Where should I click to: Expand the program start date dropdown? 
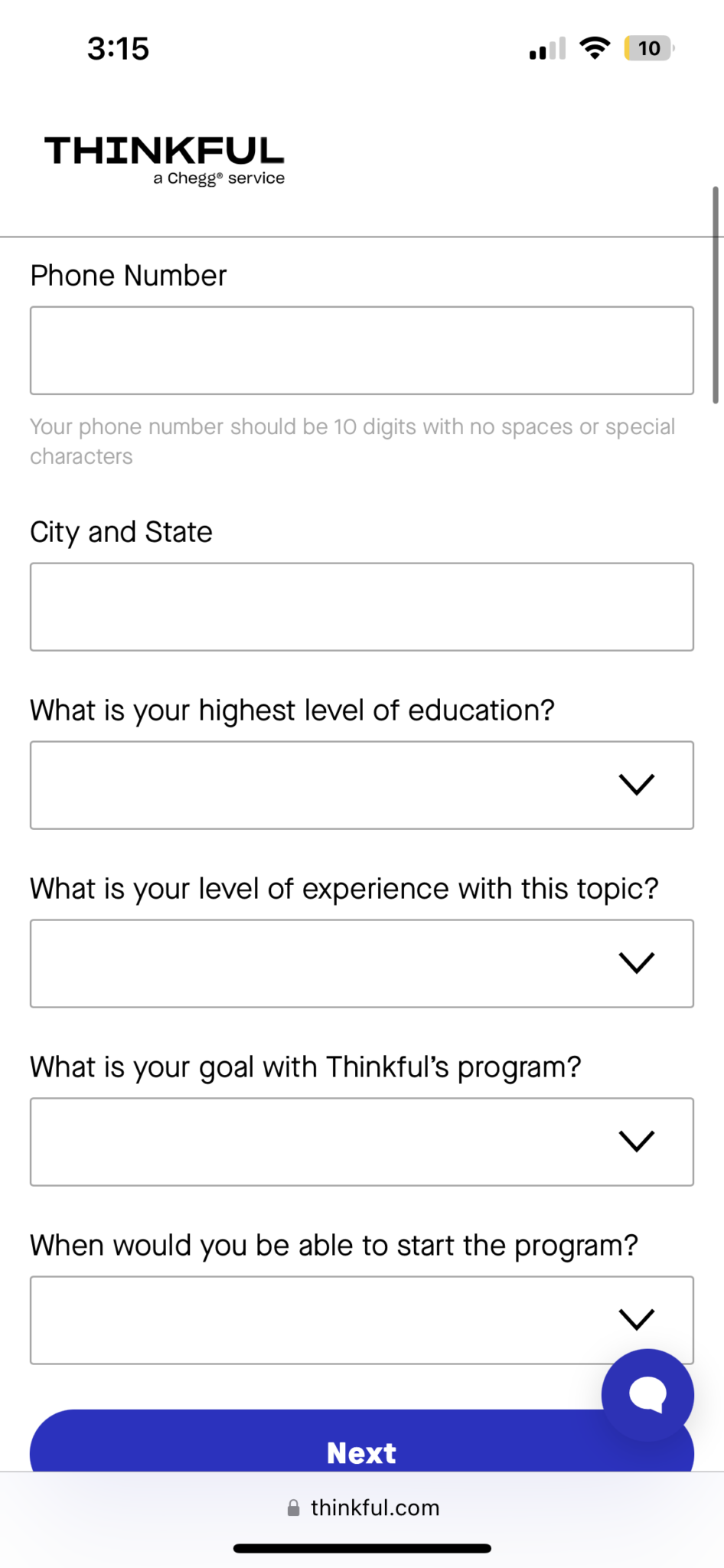tap(361, 1318)
